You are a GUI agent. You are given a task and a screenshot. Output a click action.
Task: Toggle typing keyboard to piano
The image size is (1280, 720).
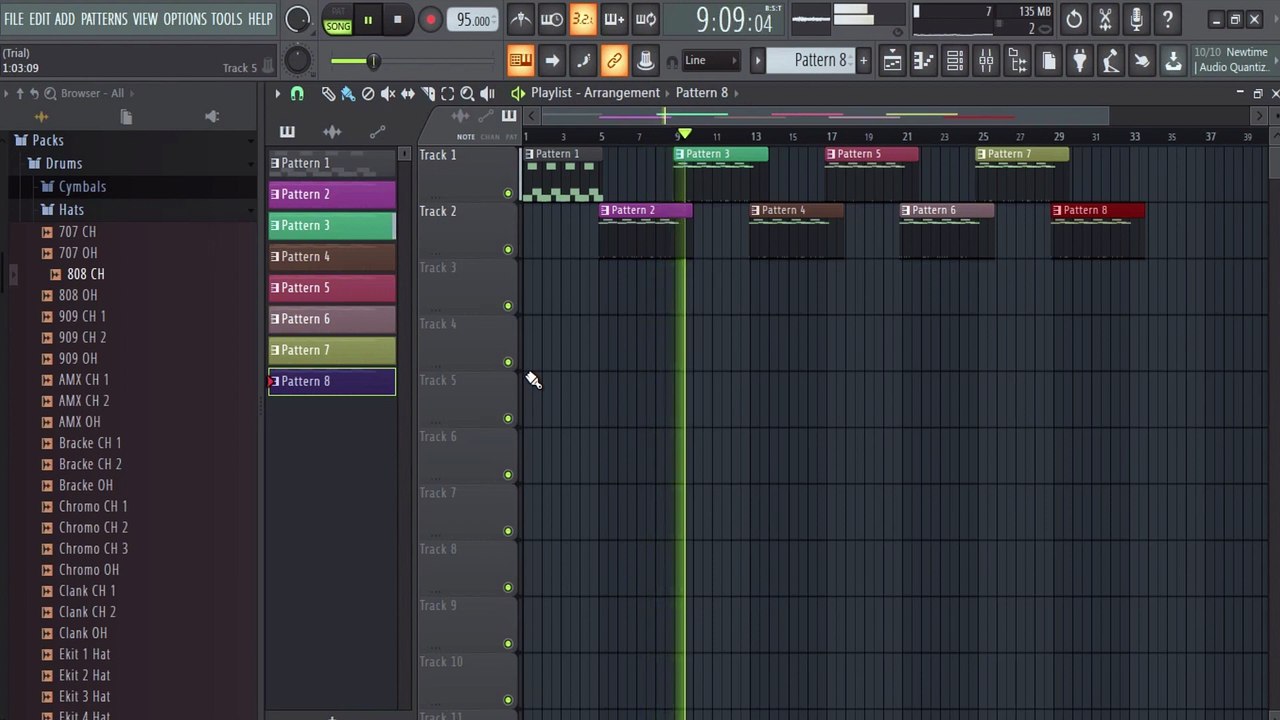pos(520,61)
